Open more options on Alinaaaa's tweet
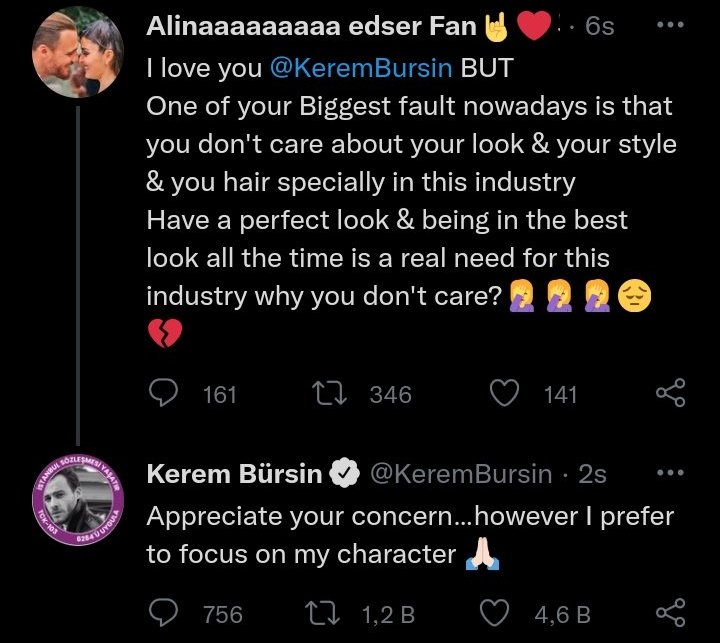The height and width of the screenshot is (643, 720). (x=669, y=26)
